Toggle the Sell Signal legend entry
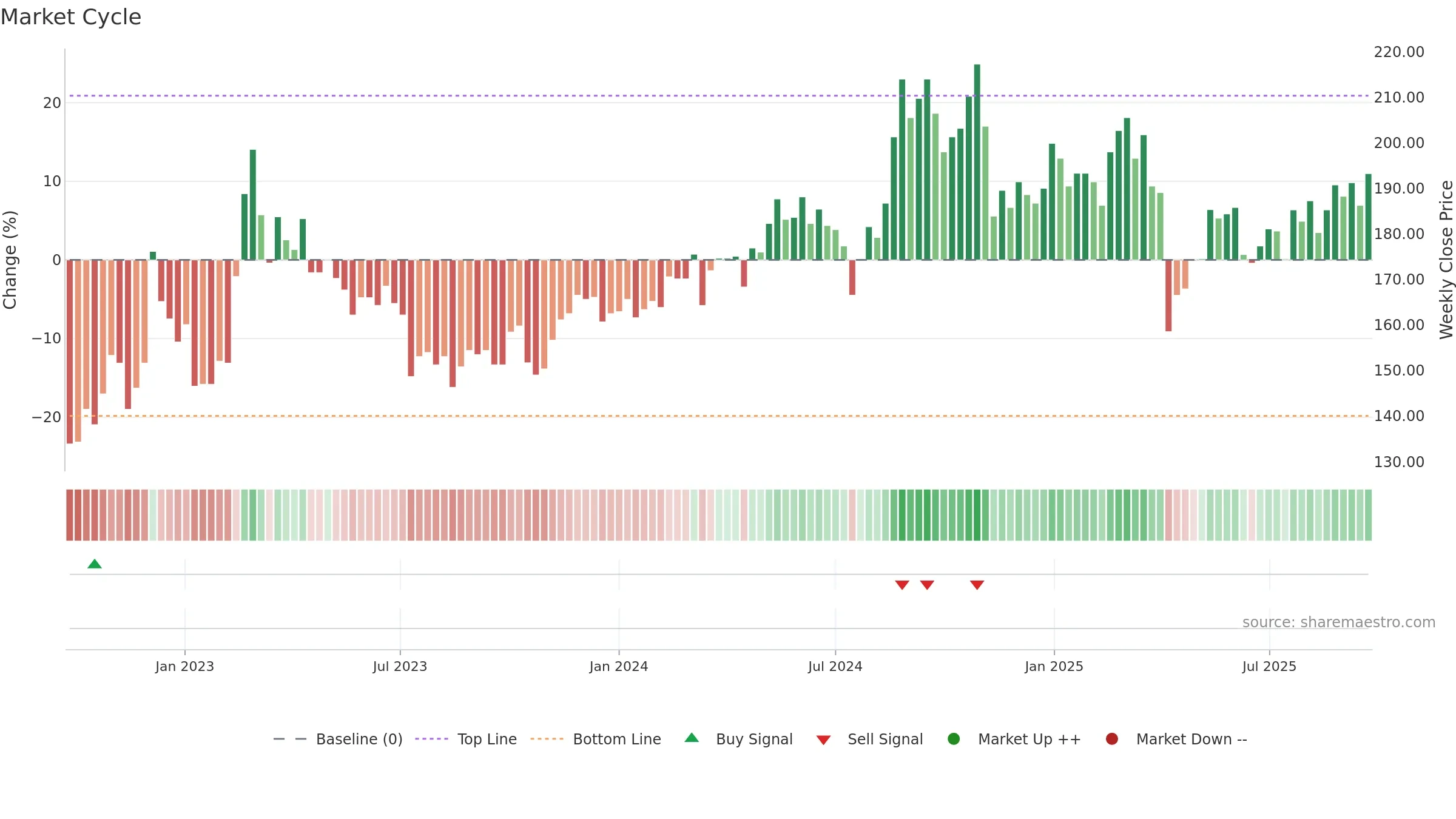 [869, 739]
